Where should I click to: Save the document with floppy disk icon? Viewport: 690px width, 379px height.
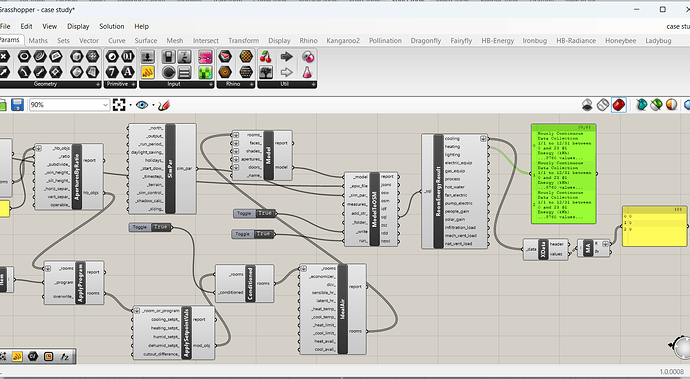[17, 105]
